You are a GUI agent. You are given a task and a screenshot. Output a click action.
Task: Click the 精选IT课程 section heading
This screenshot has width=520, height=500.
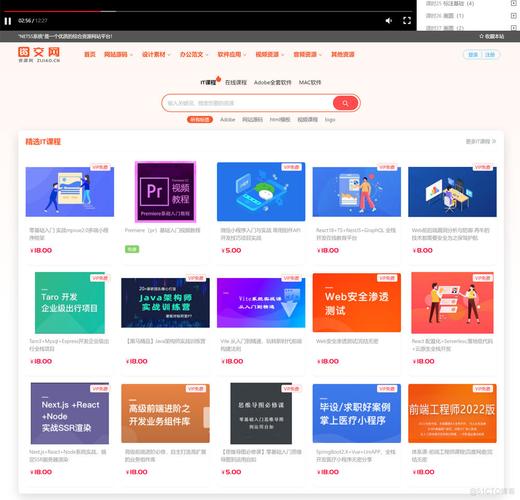43,141
